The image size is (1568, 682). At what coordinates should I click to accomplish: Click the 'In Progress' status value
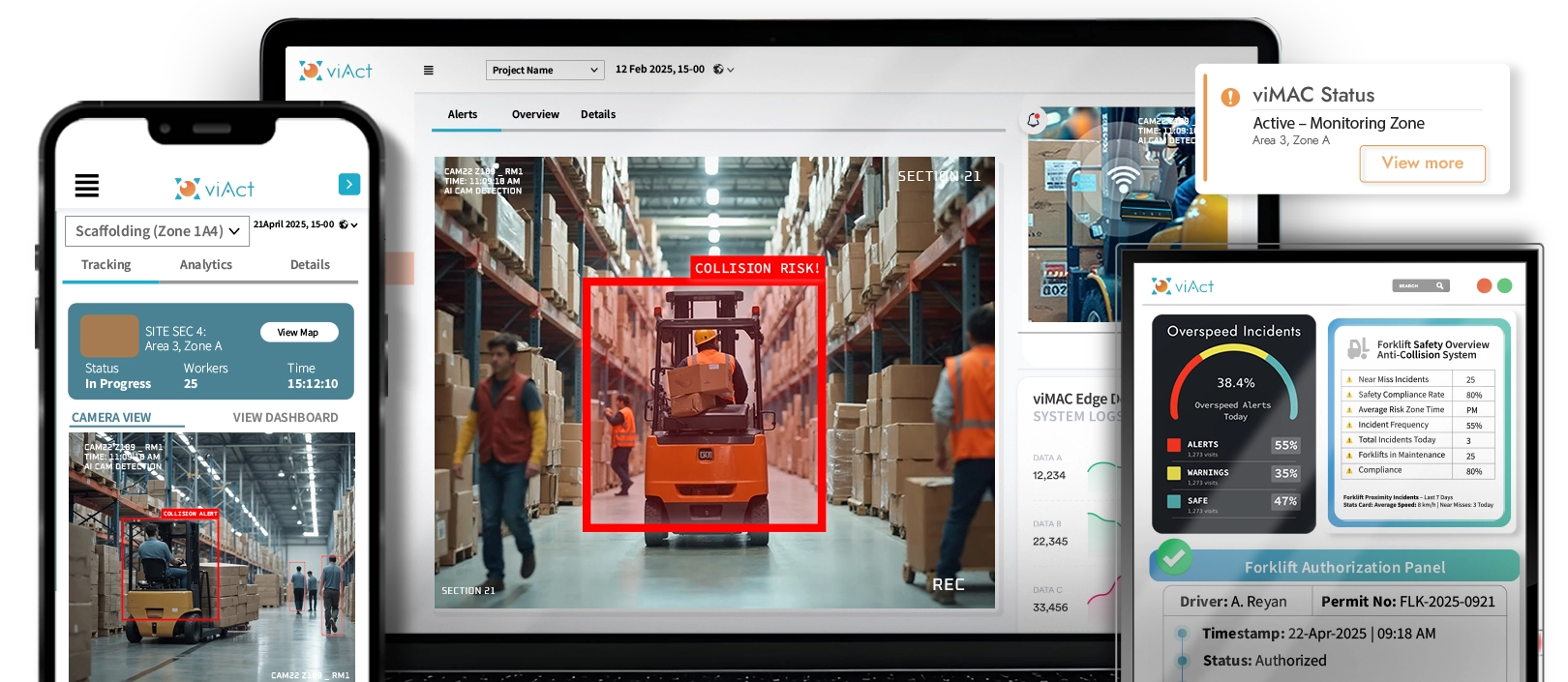click(x=118, y=384)
